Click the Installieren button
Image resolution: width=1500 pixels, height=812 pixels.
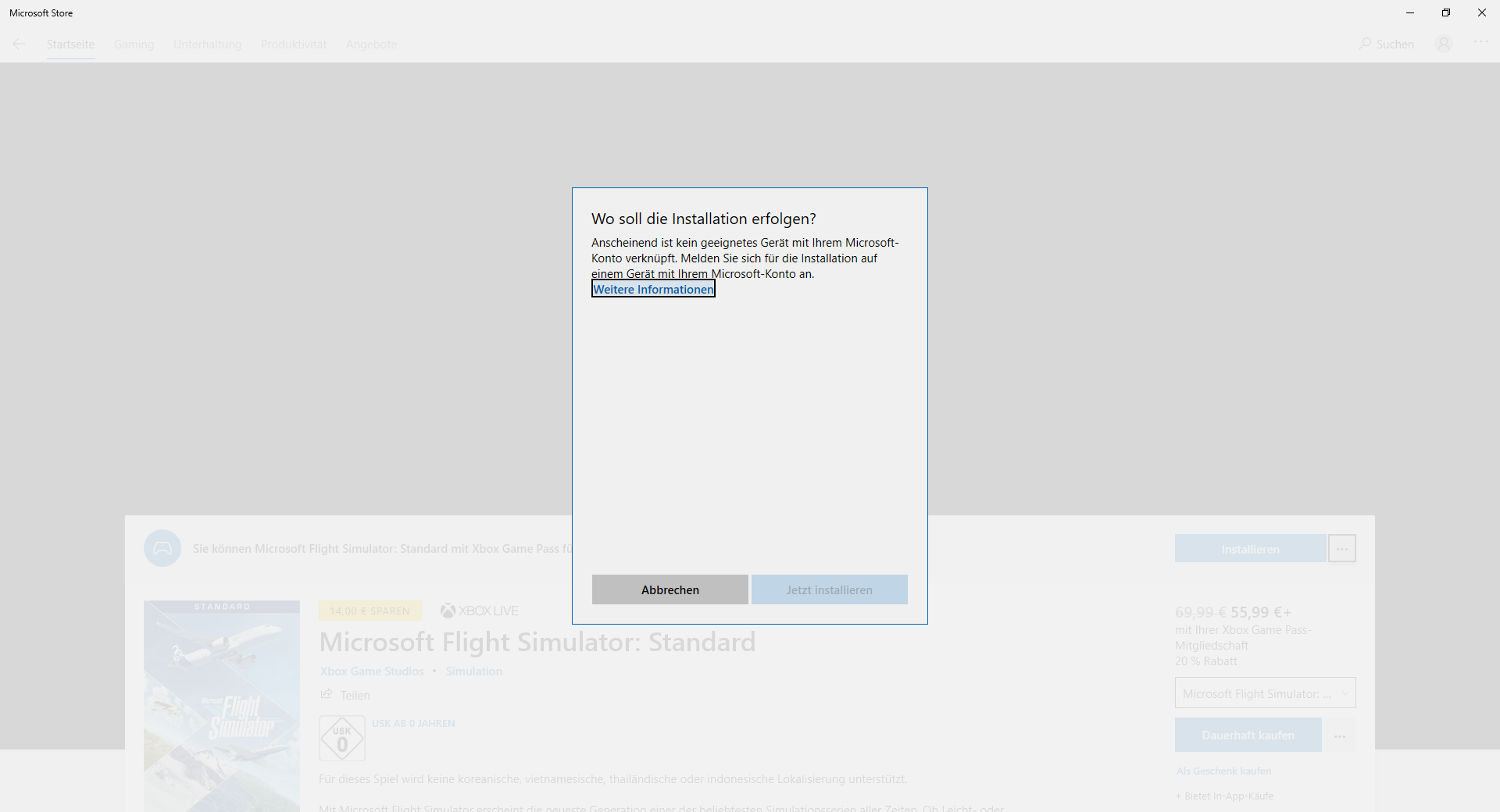tap(1250, 549)
